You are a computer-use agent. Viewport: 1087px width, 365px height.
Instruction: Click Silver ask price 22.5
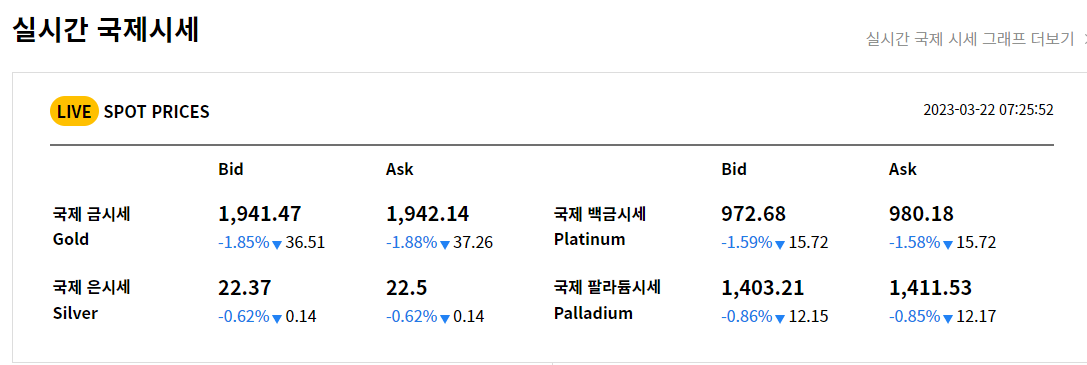(x=407, y=287)
